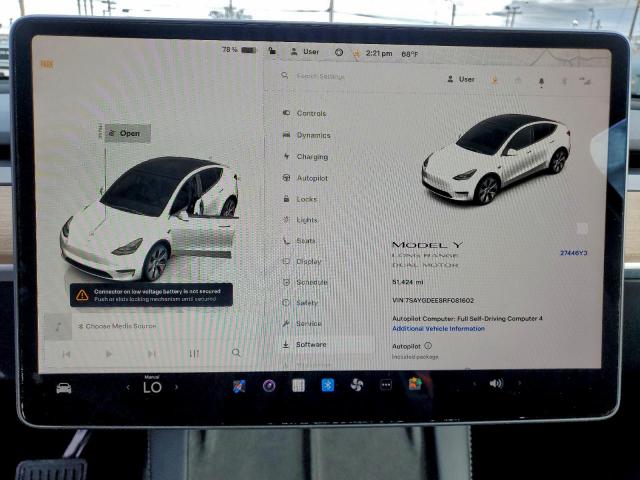640x480 pixels.
Task: Tap the cellular signal icon
Action: click(585, 81)
